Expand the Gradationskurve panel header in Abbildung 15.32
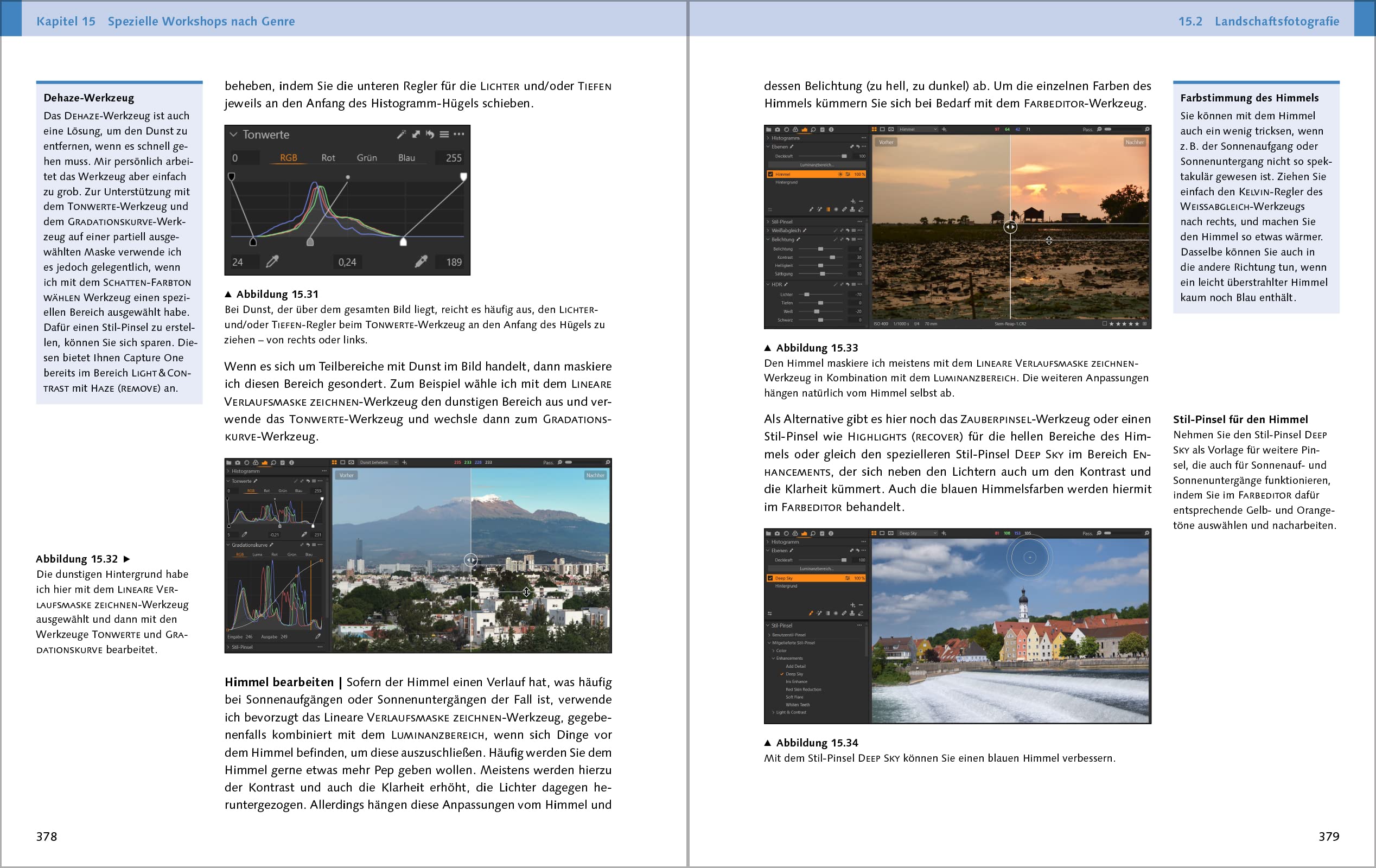This screenshot has height=868, width=1376. 228,545
